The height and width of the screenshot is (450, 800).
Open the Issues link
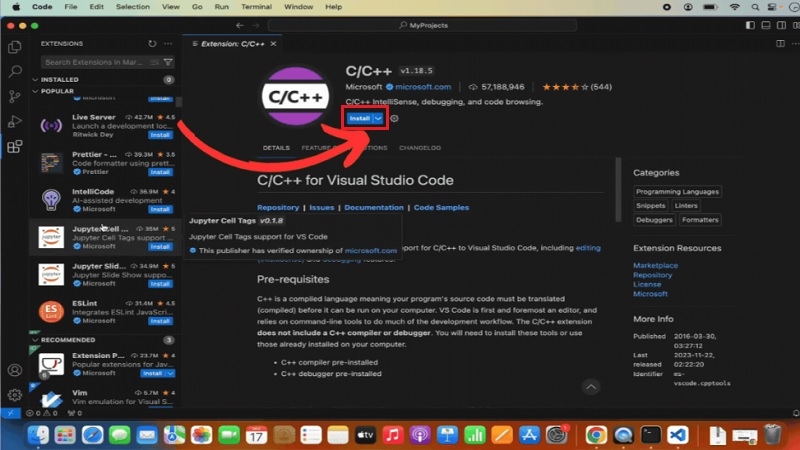coord(321,208)
